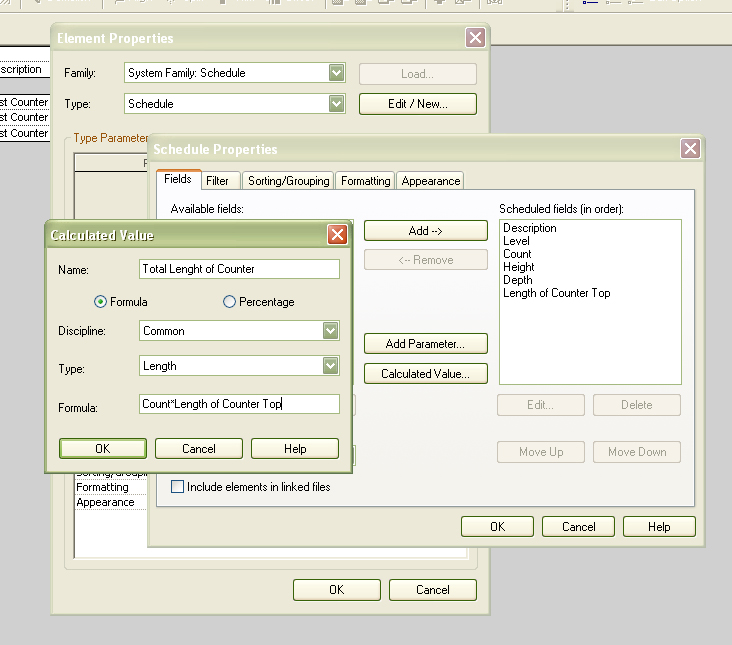The image size is (732, 645).
Task: Switch to the Filter tab
Action: click(217, 181)
